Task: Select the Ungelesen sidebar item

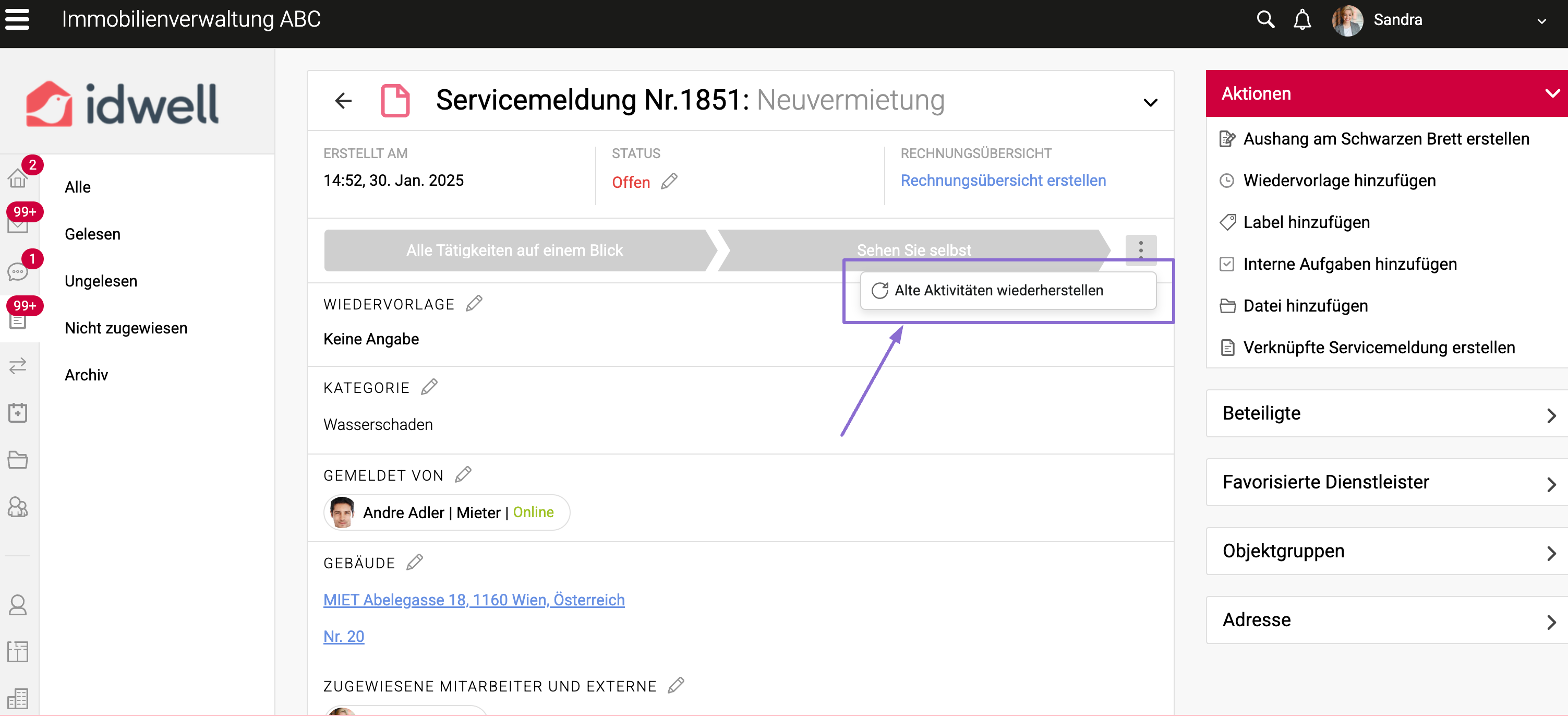Action: pyautogui.click(x=101, y=281)
